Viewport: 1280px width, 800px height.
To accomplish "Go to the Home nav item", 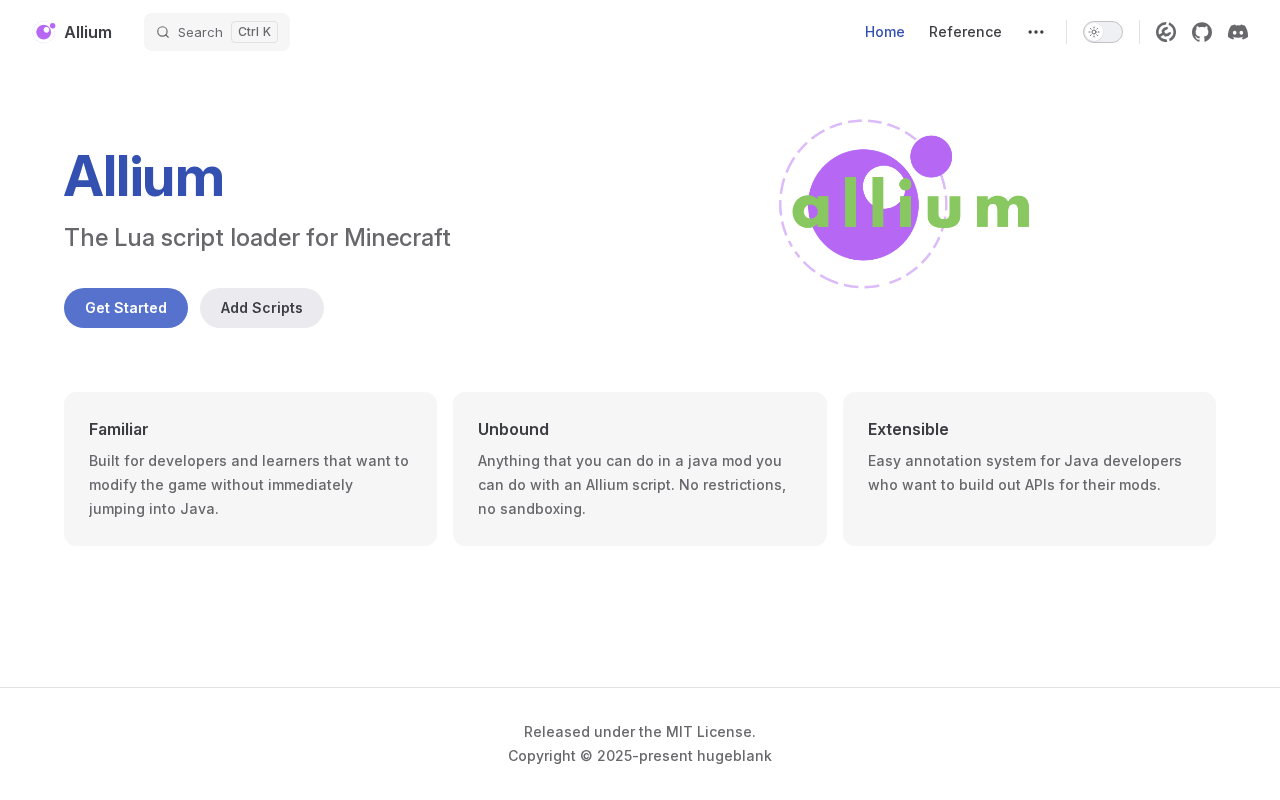I will click(885, 32).
